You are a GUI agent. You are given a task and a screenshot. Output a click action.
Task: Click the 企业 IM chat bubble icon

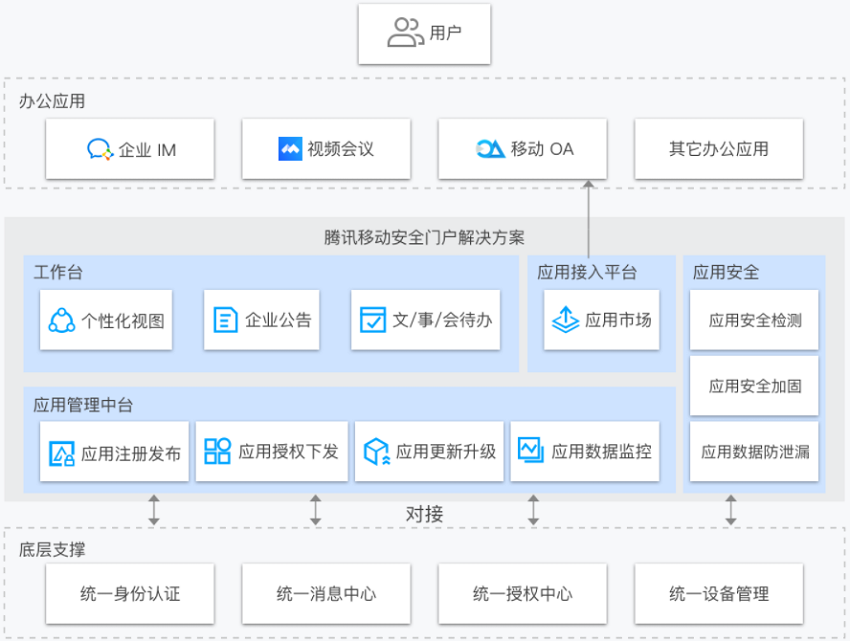tap(100, 149)
